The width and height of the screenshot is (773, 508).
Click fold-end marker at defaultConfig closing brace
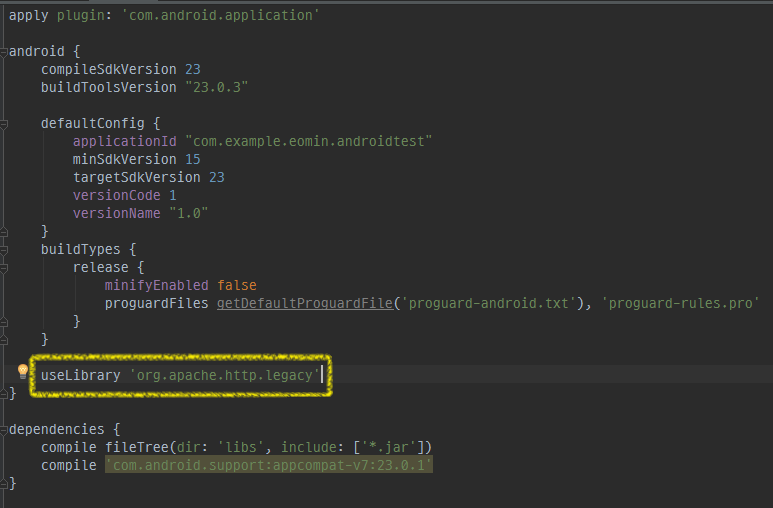click(x=3, y=231)
